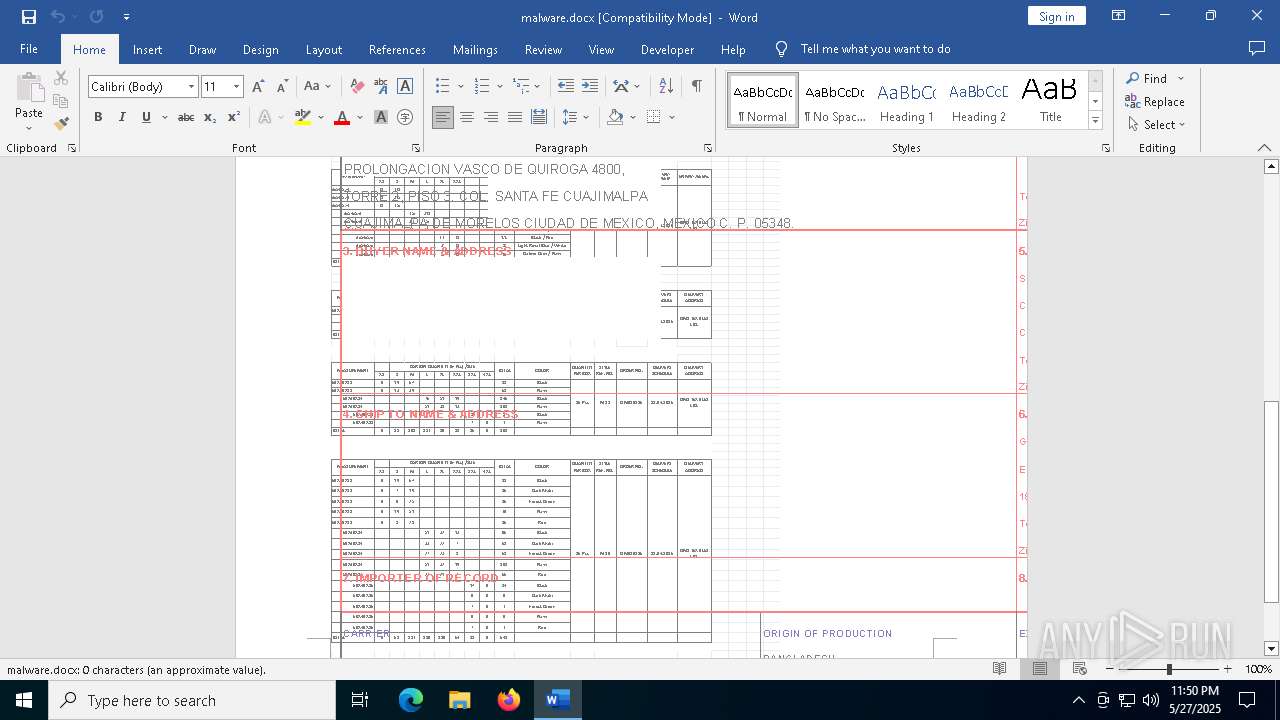Switch to Read Mode view icon
The width and height of the screenshot is (1280, 720).
click(x=1000, y=669)
